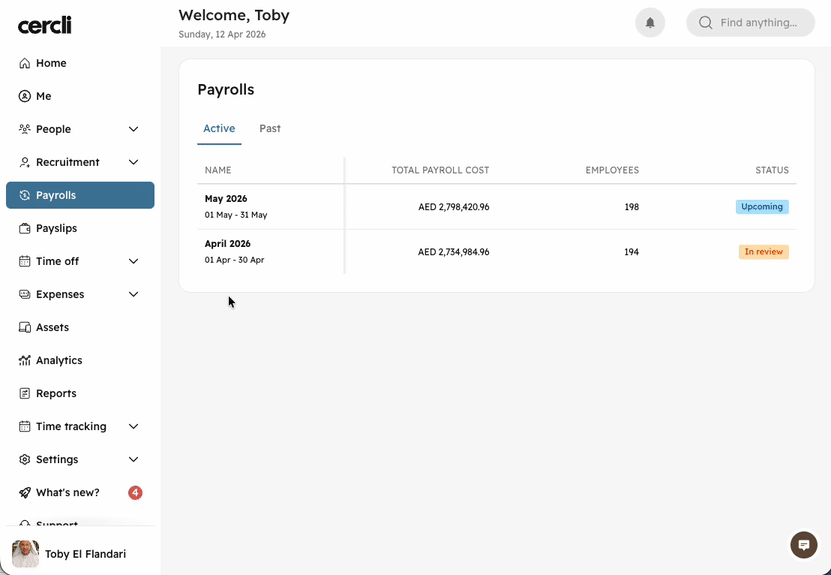This screenshot has width=831, height=575.
Task: Click the People group icon
Action: (x=24, y=129)
